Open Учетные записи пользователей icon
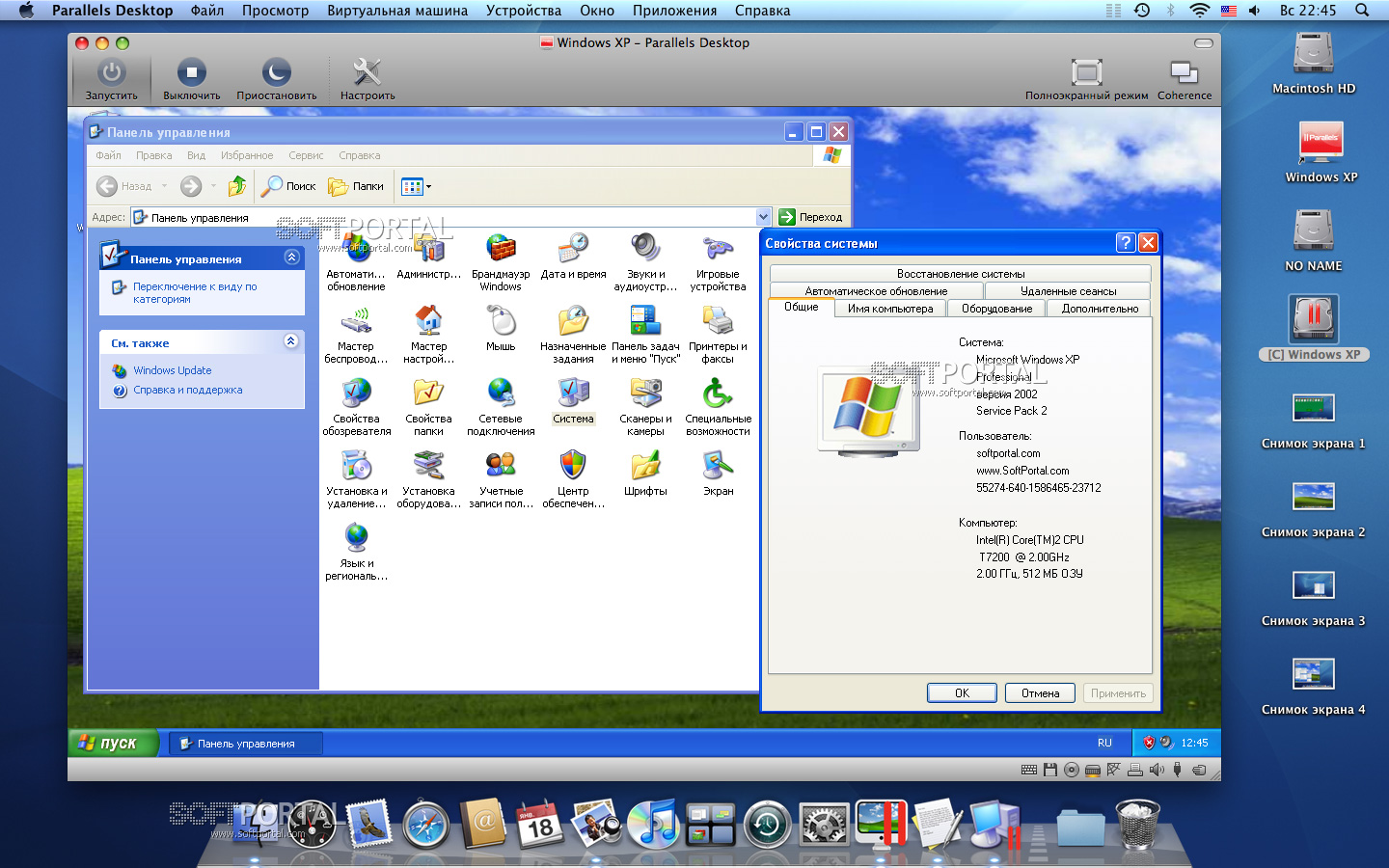The height and width of the screenshot is (868, 1389). click(501, 478)
